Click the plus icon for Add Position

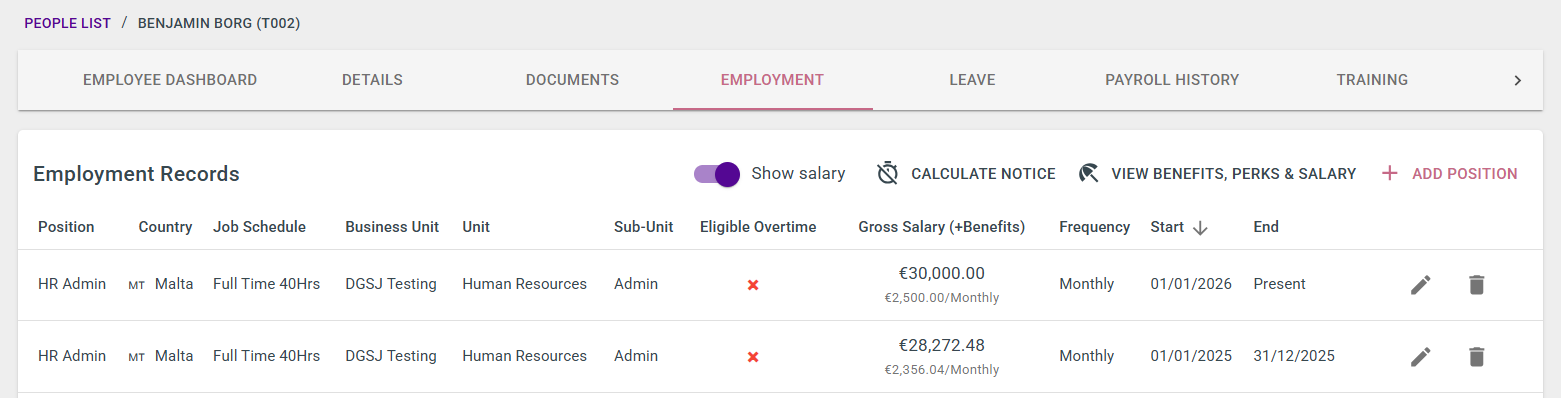click(x=1389, y=173)
